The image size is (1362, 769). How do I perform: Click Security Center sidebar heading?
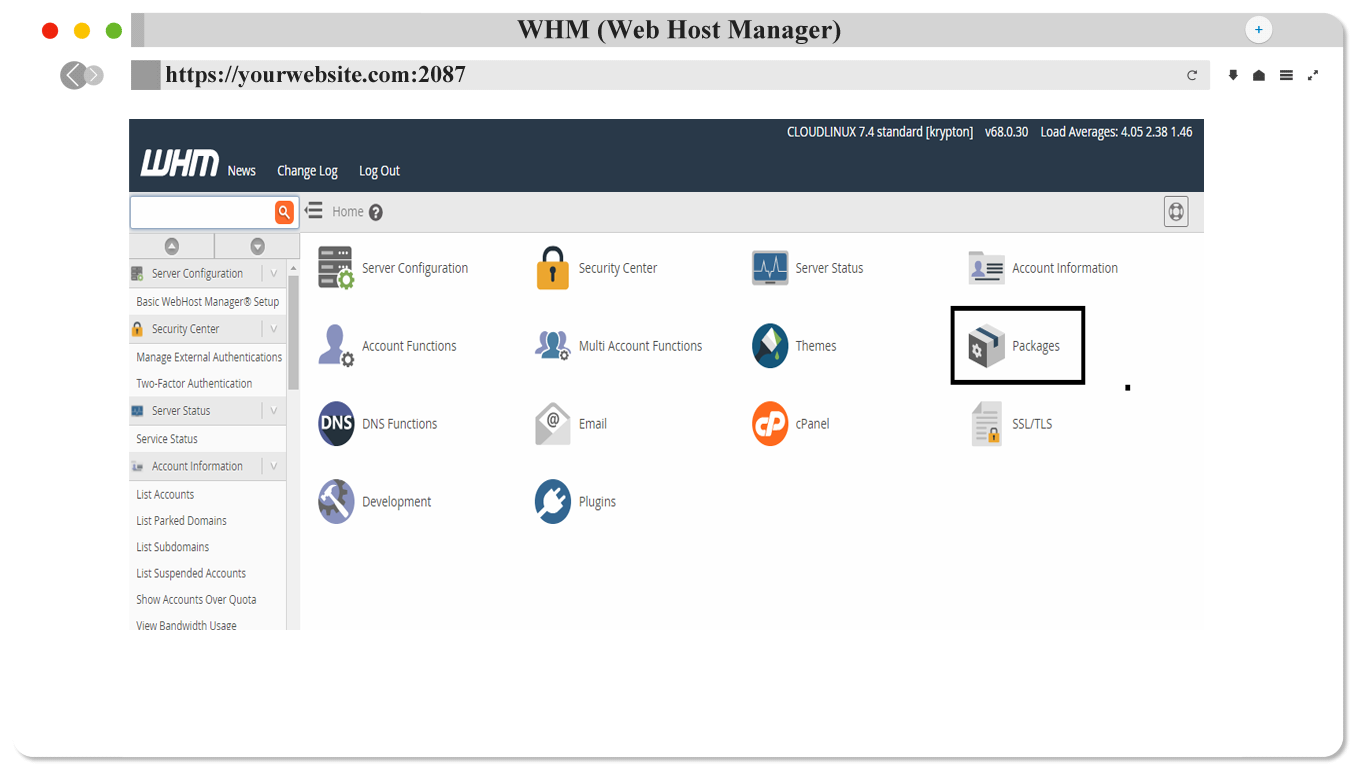[185, 329]
